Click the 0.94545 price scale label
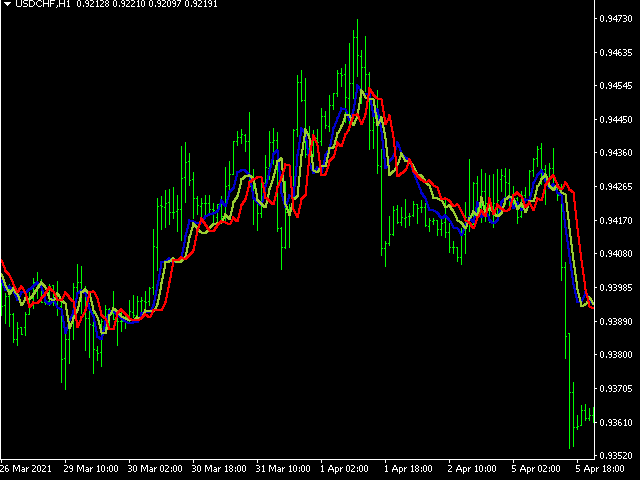This screenshot has height=480, width=640. coord(616,86)
